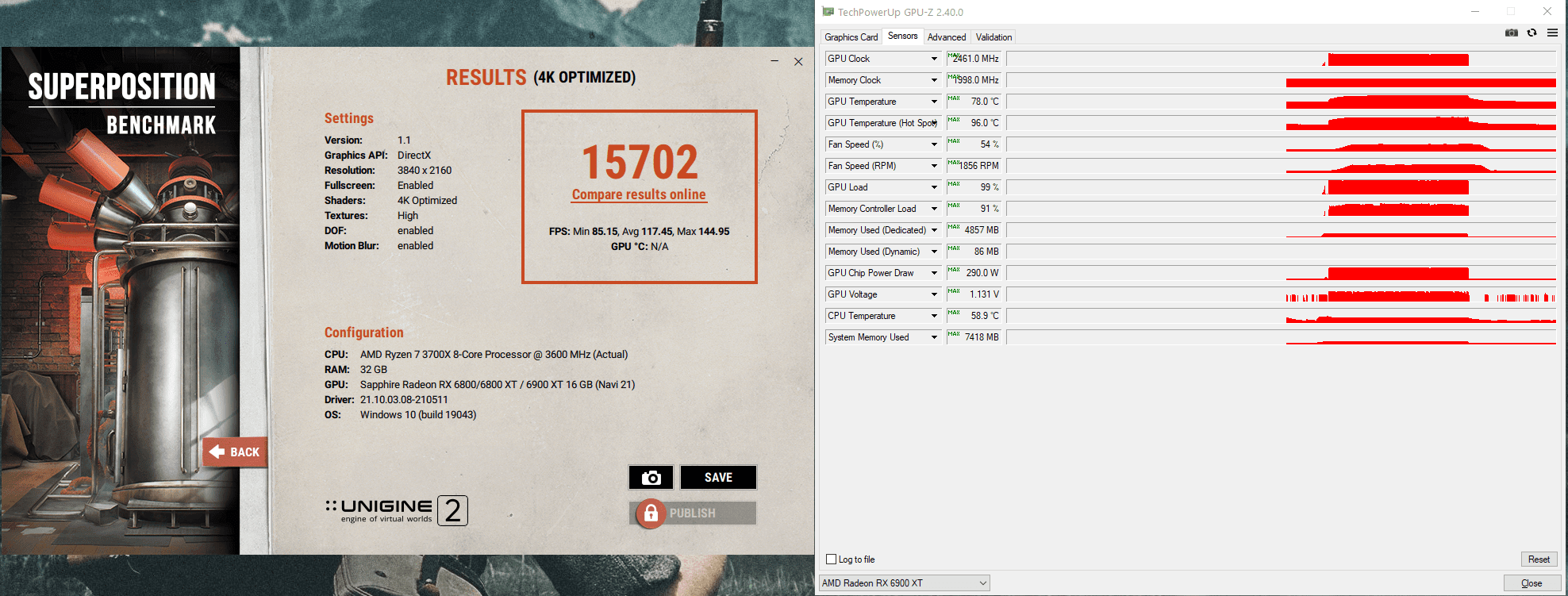Image resolution: width=1568 pixels, height=596 pixels.
Task: Click the GPU-Z screenshot camera icon
Action: [1512, 33]
